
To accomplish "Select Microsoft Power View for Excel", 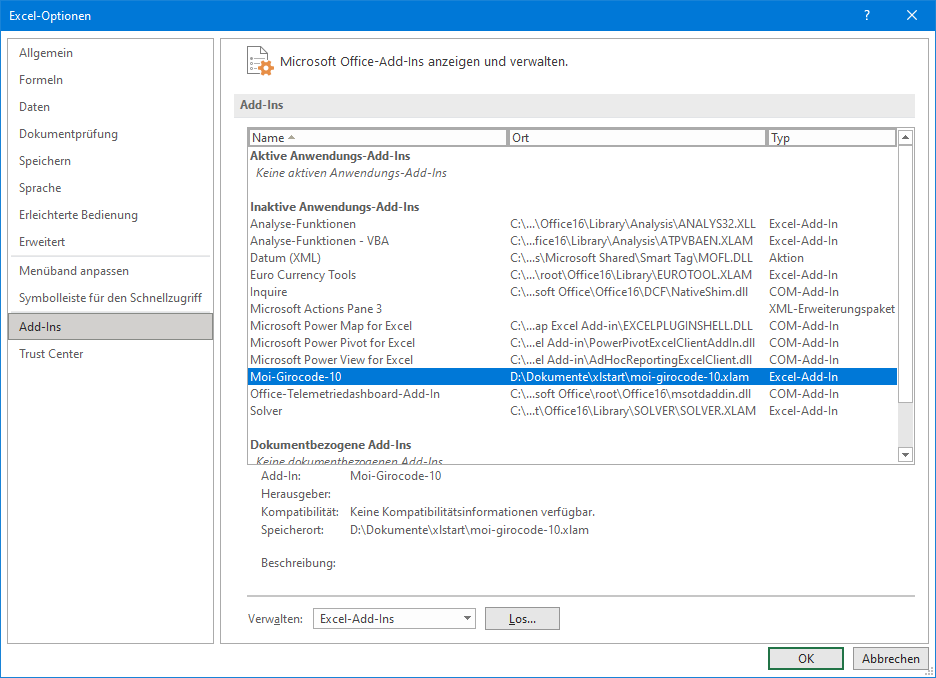I will pos(572,360).
